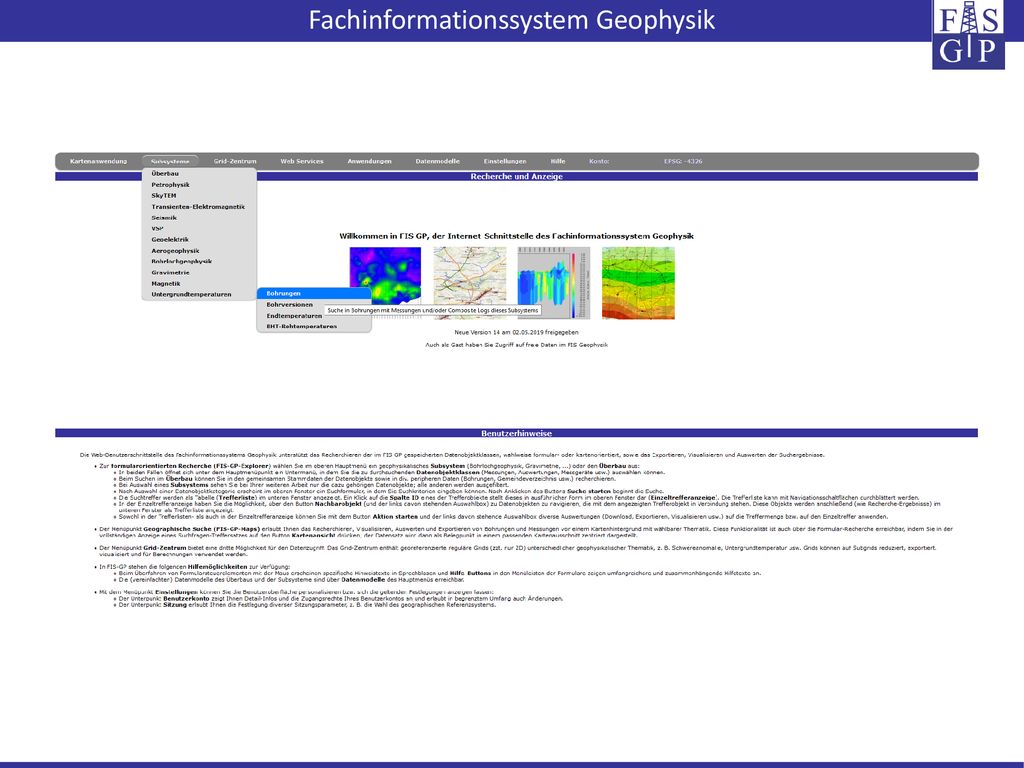Select Aerogeophysik subsystem entry

[x=199, y=251]
